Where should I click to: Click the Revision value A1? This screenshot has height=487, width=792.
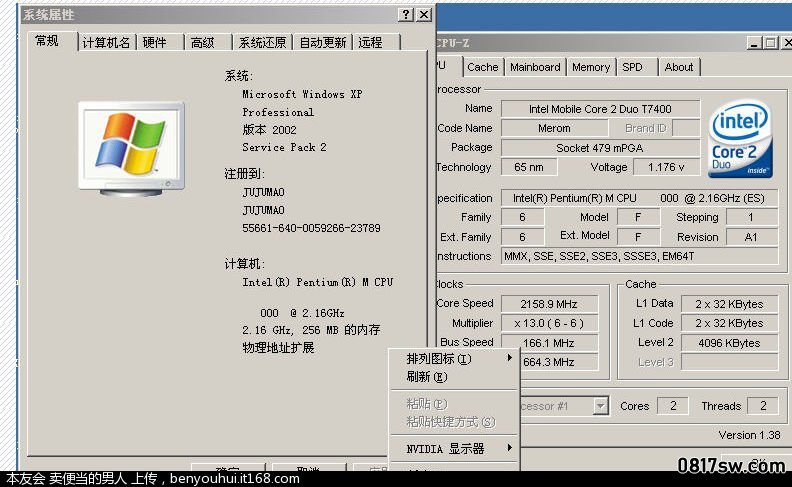752,237
